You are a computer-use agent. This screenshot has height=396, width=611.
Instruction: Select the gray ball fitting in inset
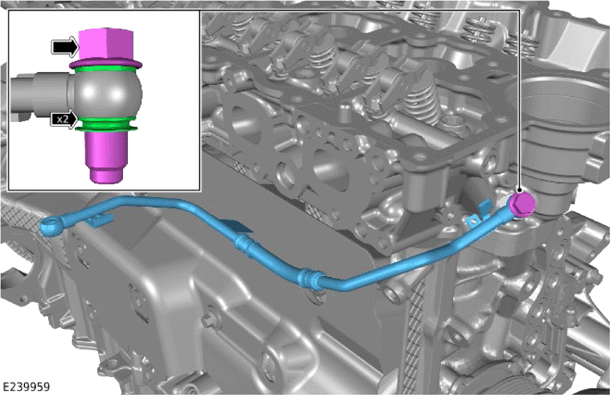point(104,93)
